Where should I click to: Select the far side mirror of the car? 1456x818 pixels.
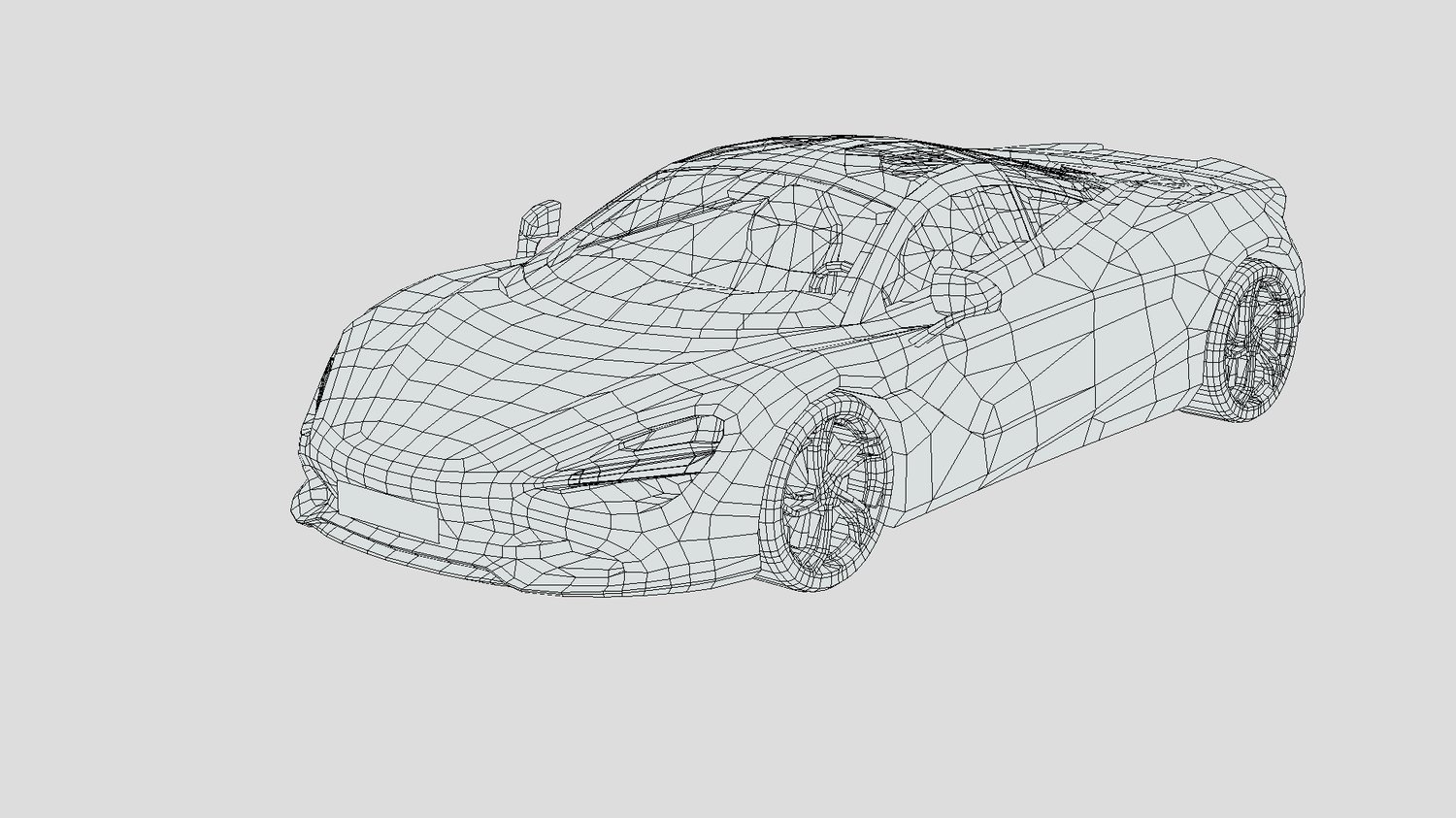pyautogui.click(x=539, y=221)
